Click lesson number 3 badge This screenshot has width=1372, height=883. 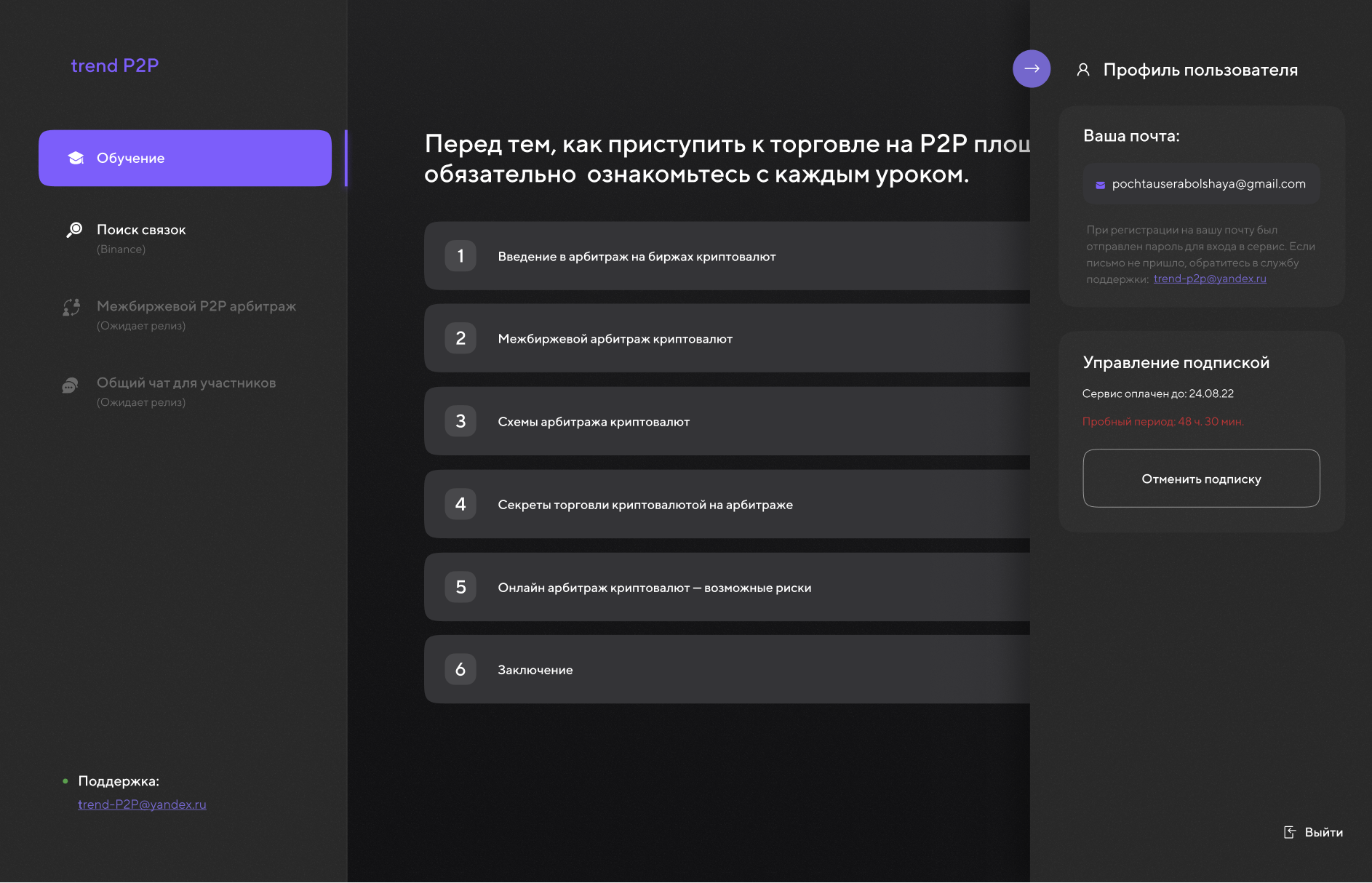[460, 421]
